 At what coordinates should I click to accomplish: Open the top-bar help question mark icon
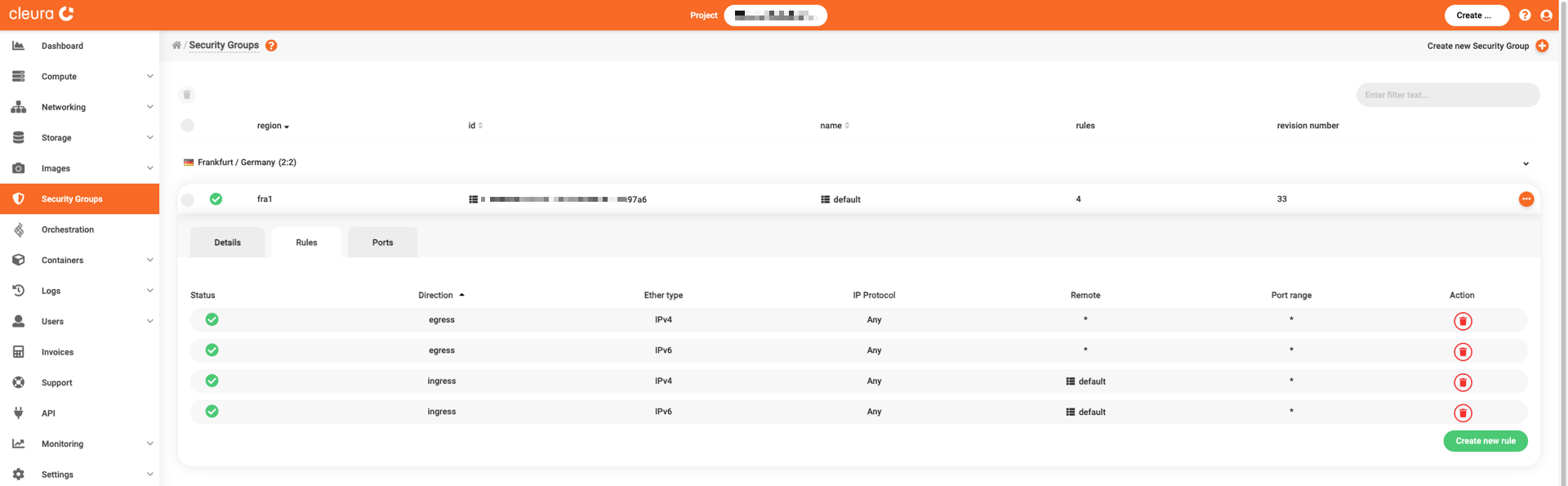(1525, 16)
